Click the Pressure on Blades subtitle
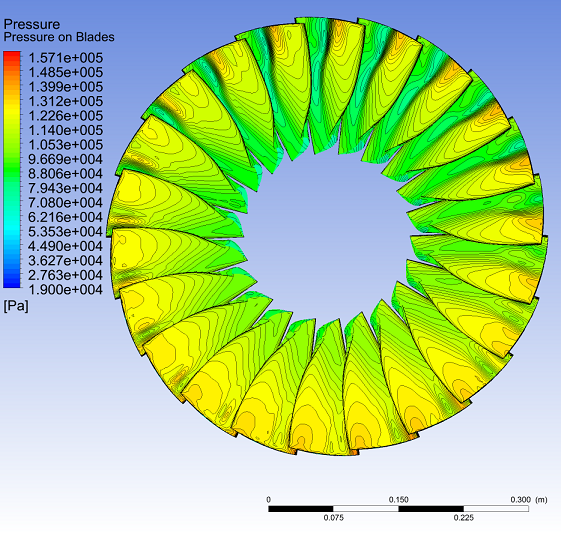Screen dimensions: 561x533 point(59,37)
